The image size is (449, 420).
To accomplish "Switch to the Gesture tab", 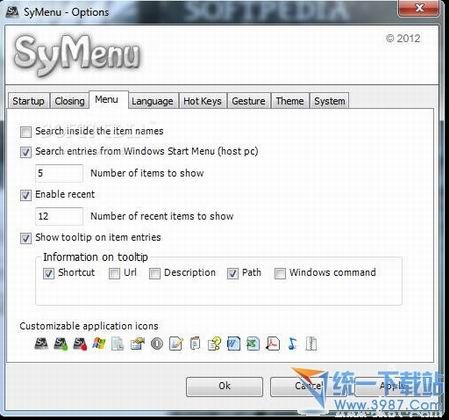I will (x=248, y=101).
